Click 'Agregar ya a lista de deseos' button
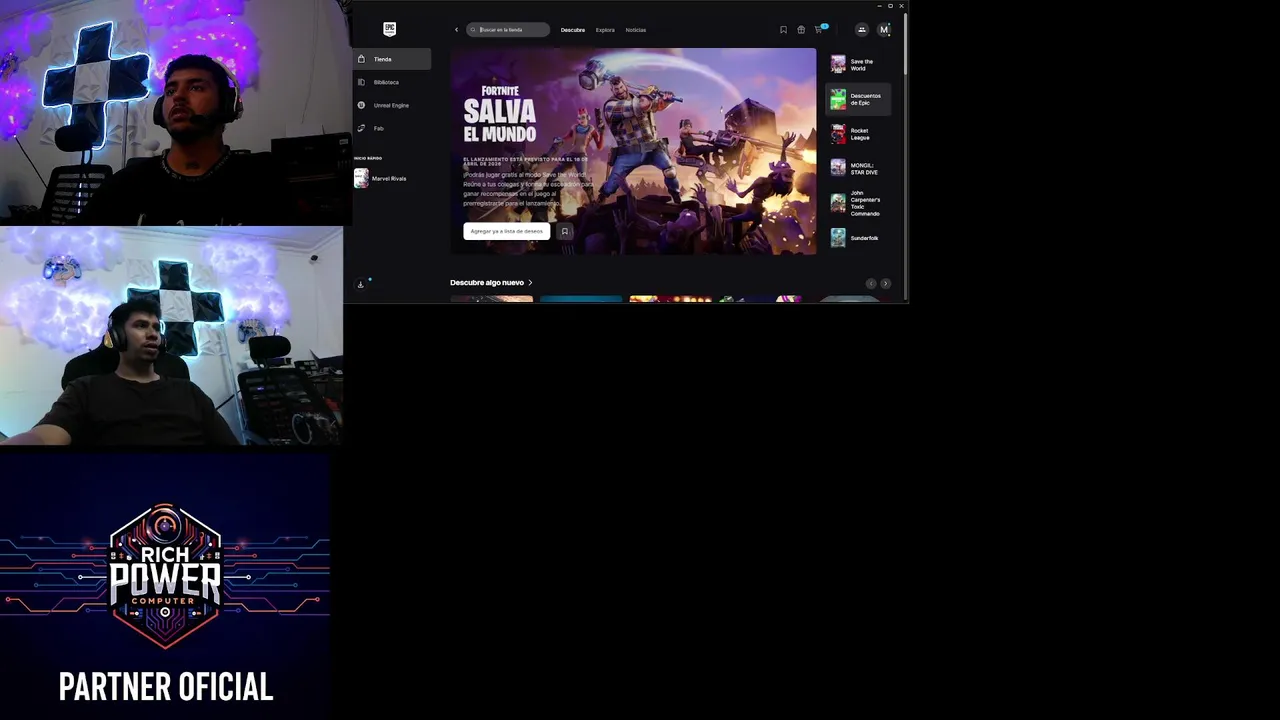 [x=506, y=231]
